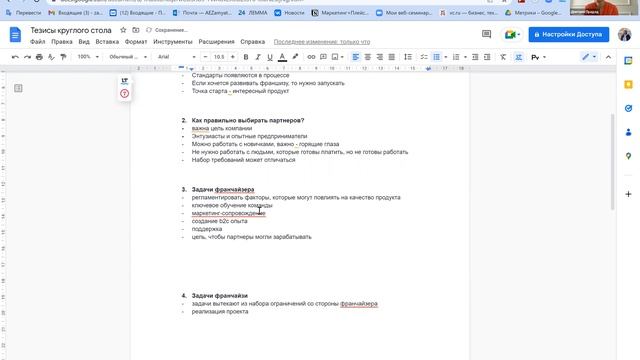Open the paragraph style dropdown

(x=128, y=57)
